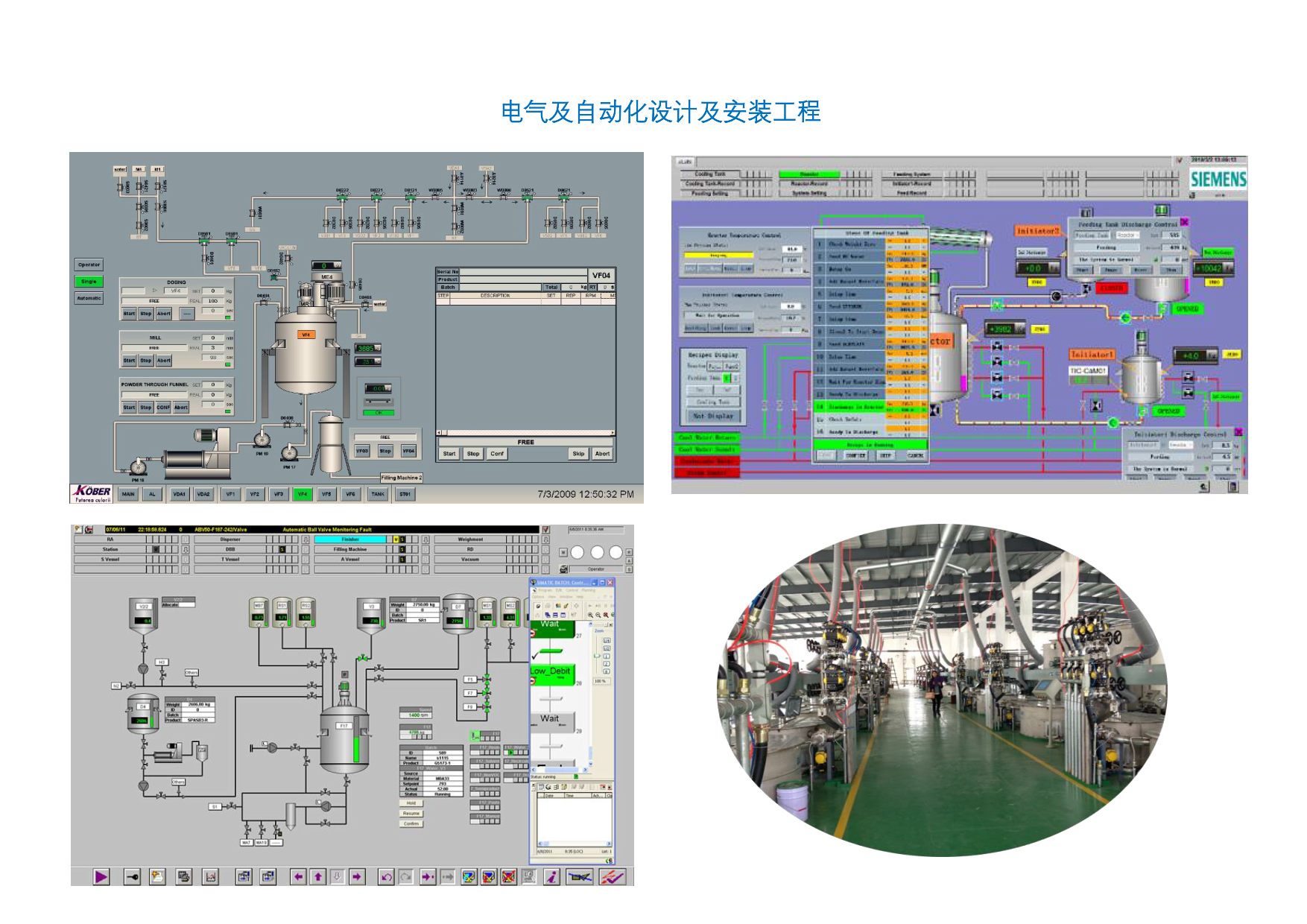Open the AL page in Köber navigation bar
This screenshot has width=1307, height=924.
click(152, 494)
